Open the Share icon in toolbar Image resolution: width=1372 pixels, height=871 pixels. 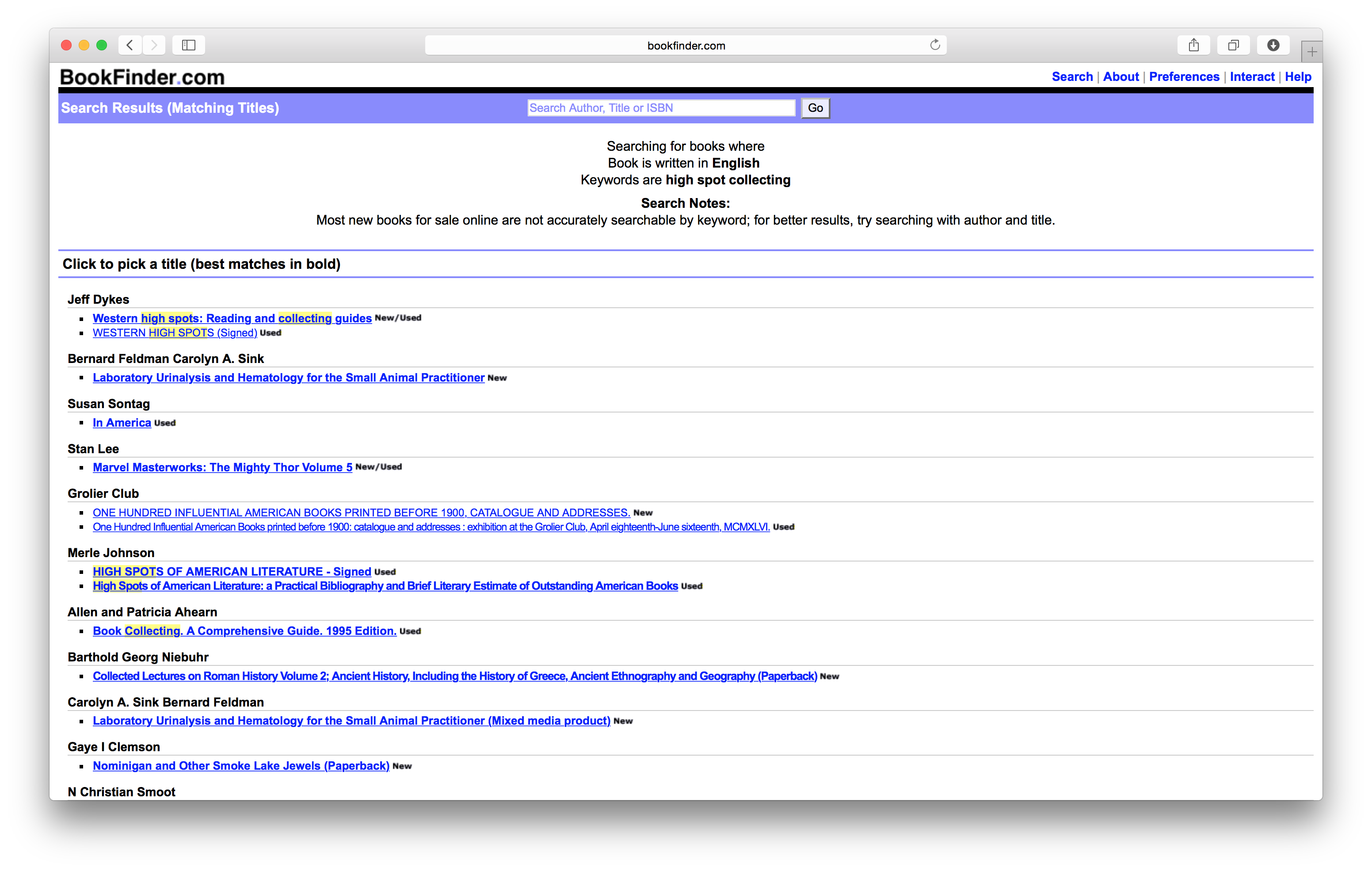point(1194,45)
